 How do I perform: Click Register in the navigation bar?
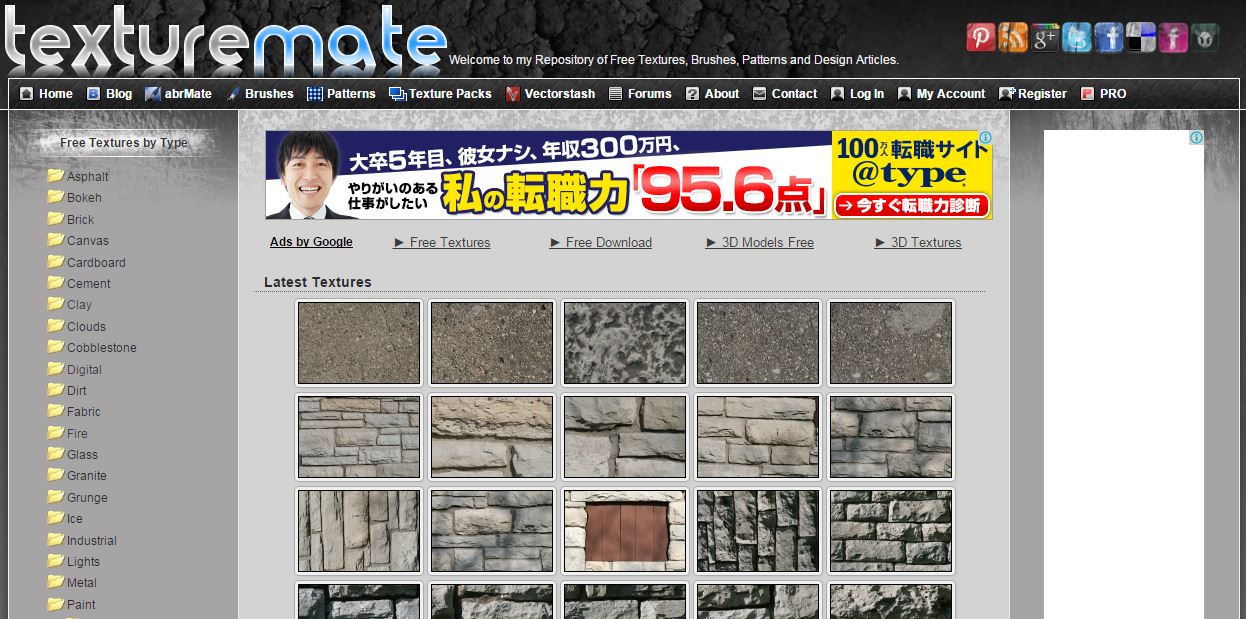coord(1033,94)
